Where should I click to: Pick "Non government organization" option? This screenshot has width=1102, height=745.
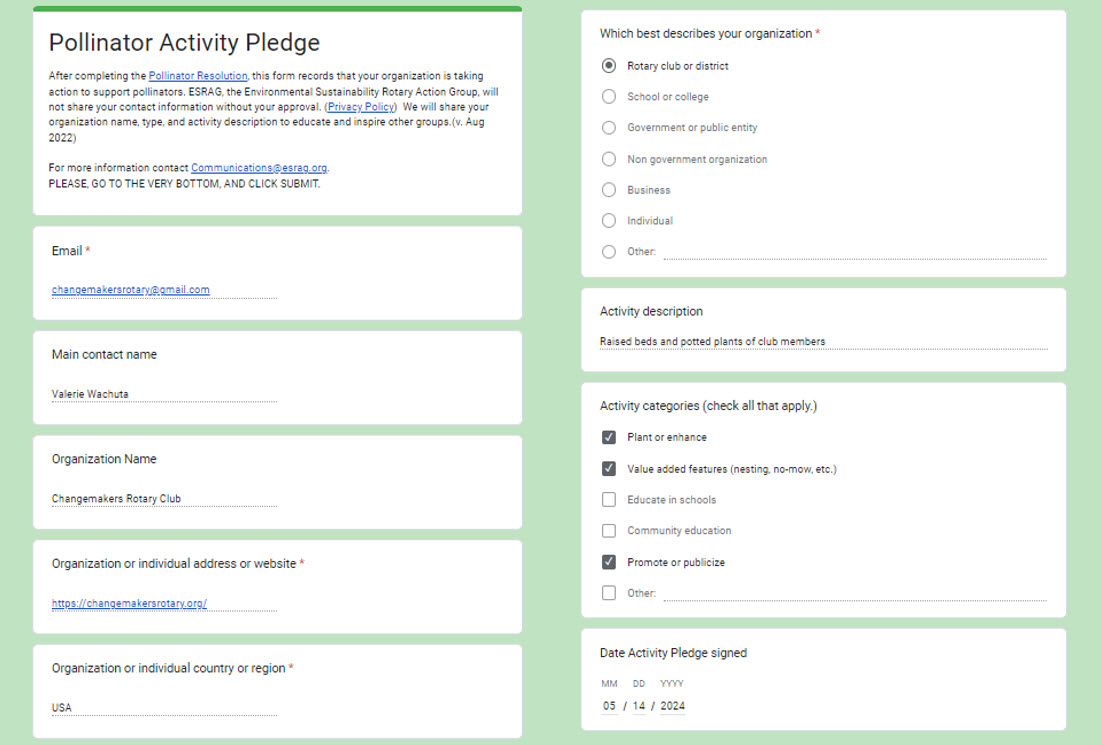tap(608, 158)
